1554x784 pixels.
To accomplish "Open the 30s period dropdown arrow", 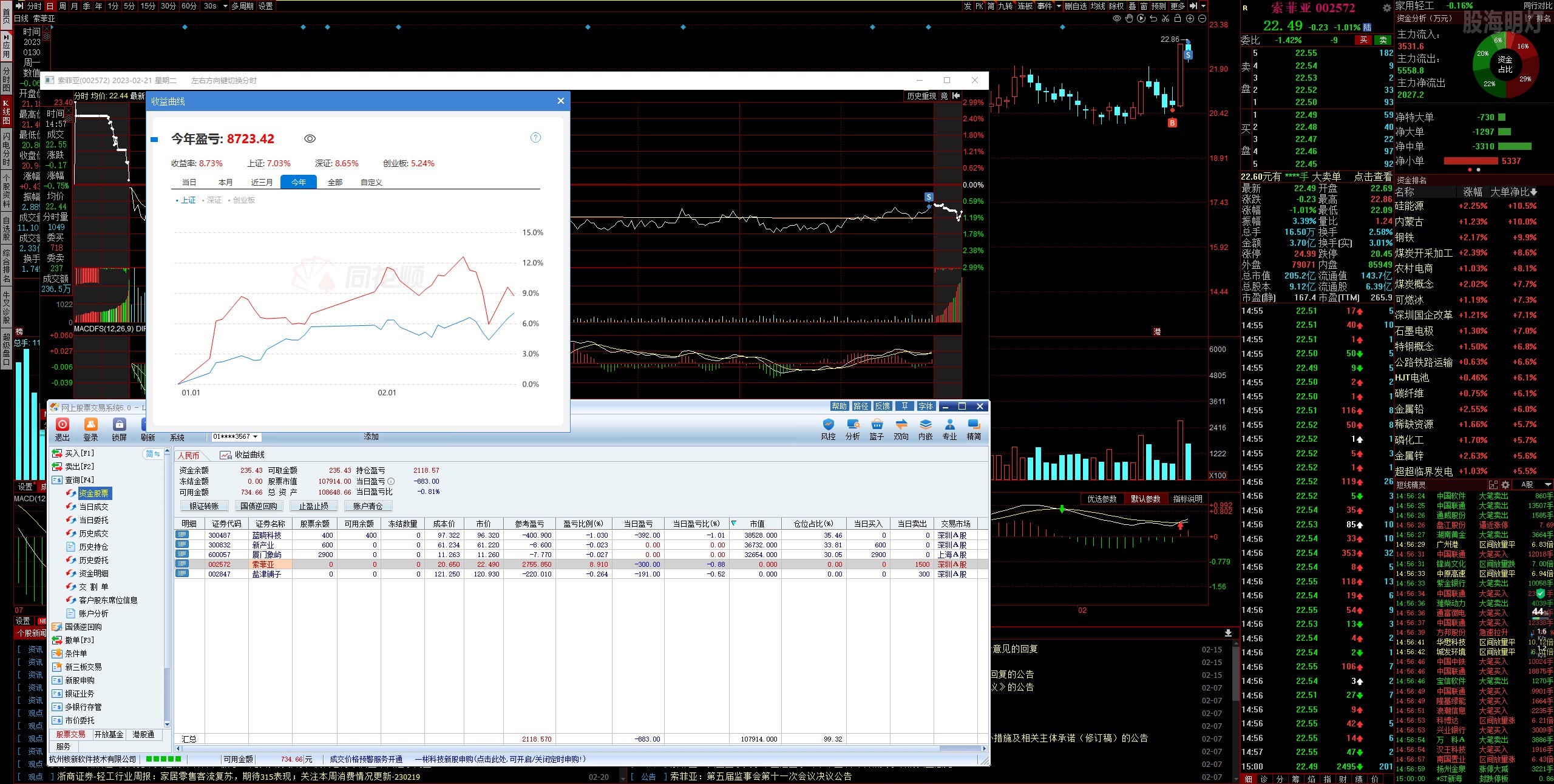I will [225, 6].
